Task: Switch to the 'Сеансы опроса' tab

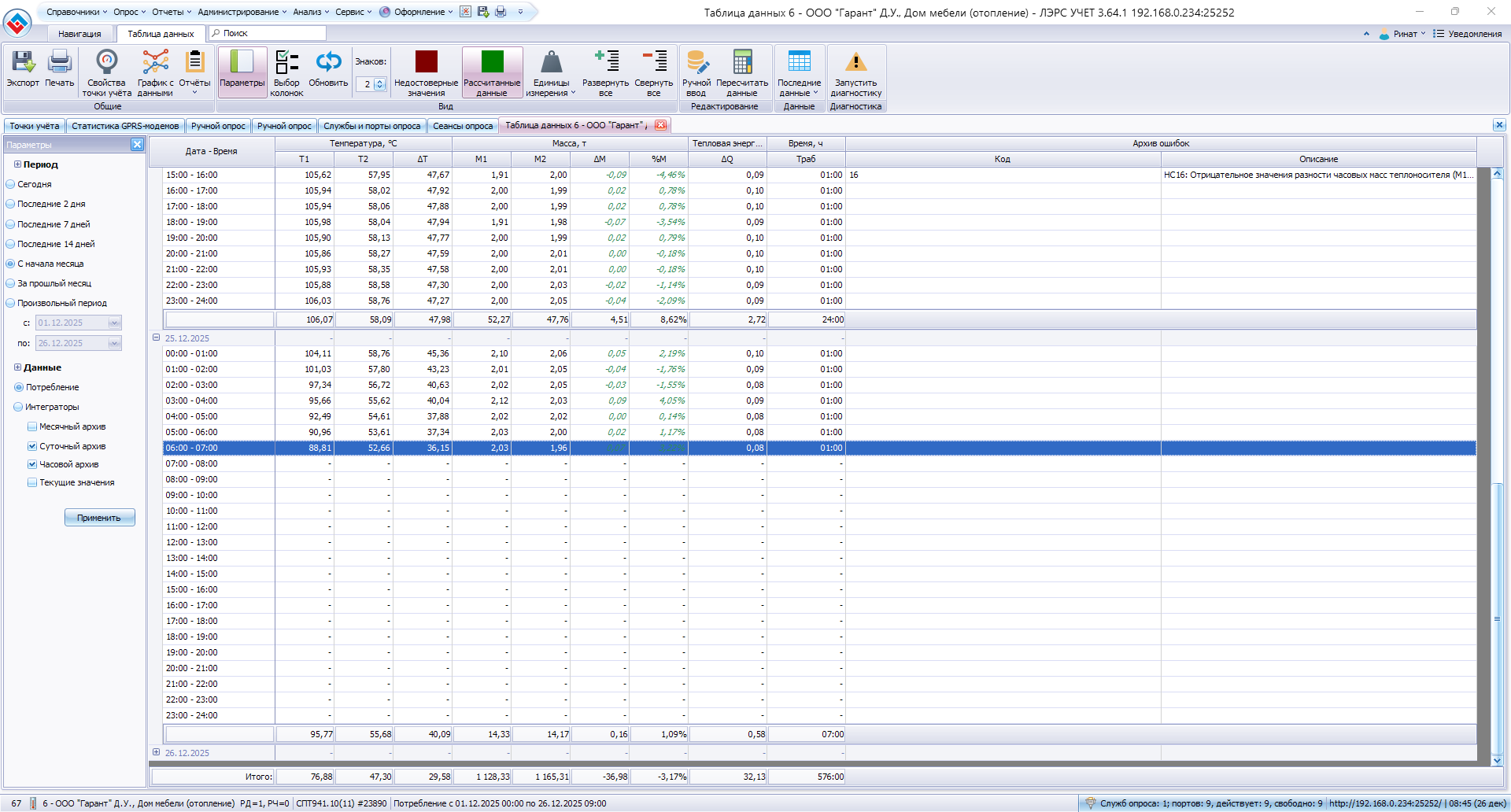Action: tap(463, 126)
